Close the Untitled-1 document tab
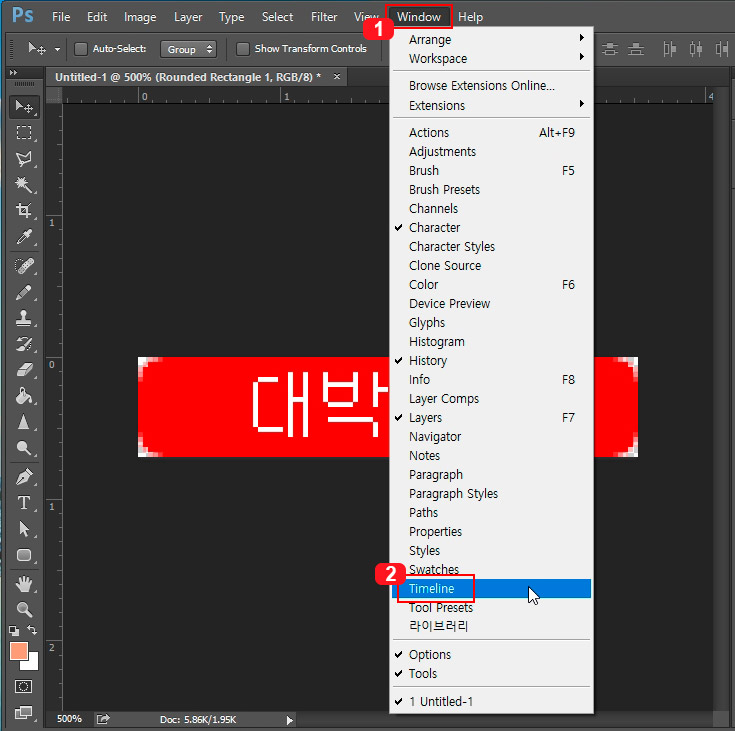 point(337,76)
